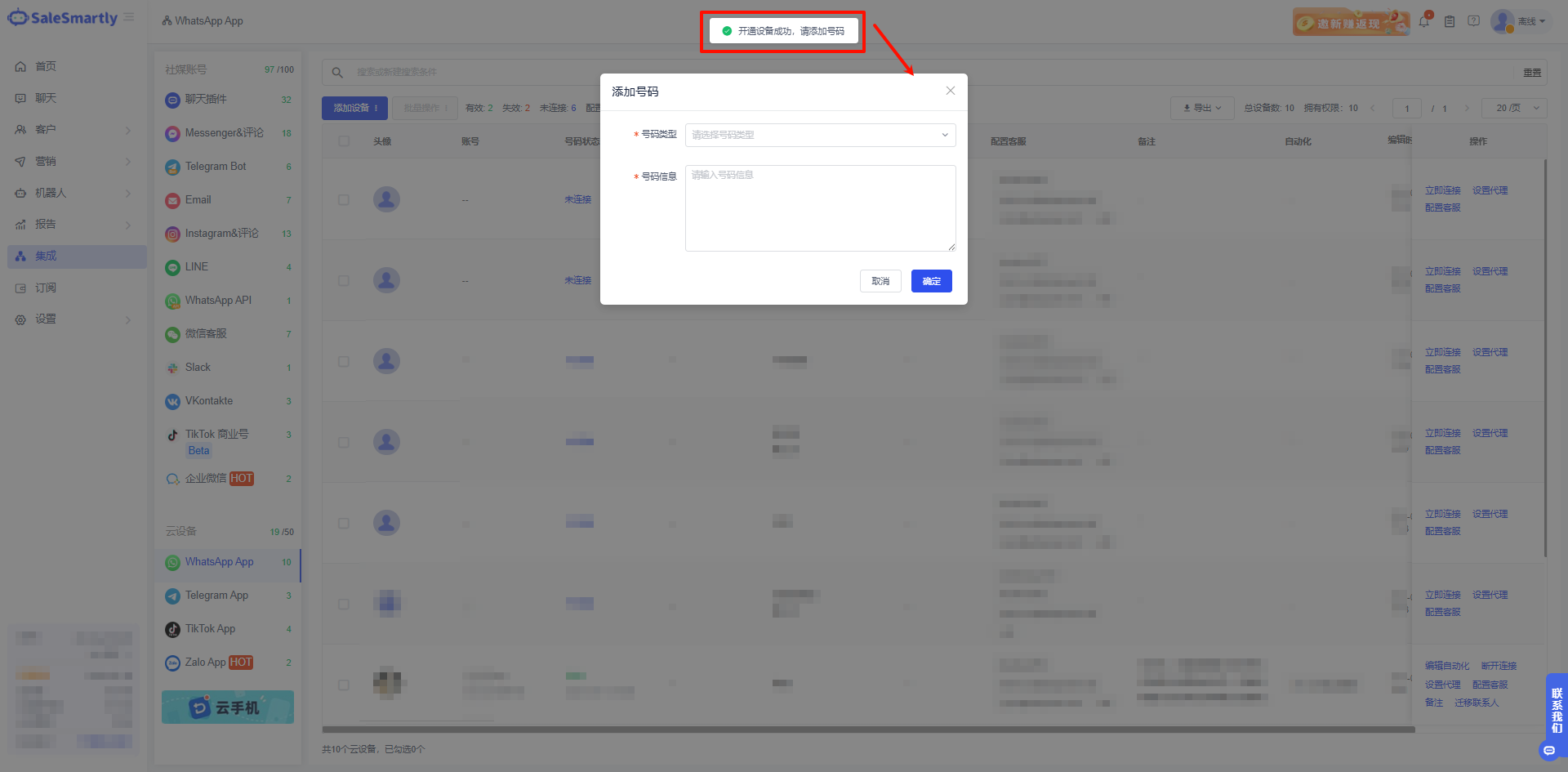The width and height of the screenshot is (1568, 772).
Task: Click the 微信客服 WeChat icon
Action: click(x=172, y=334)
